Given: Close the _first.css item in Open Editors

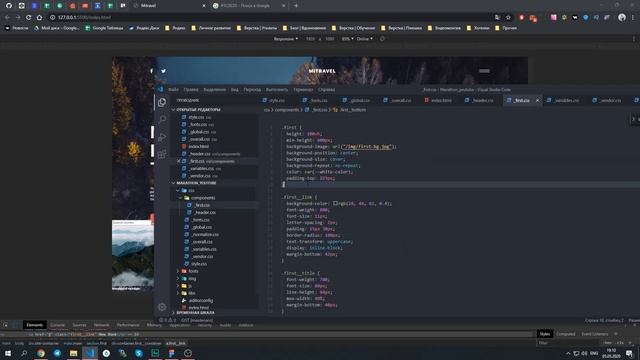Looking at the screenshot, I should point(179,161).
